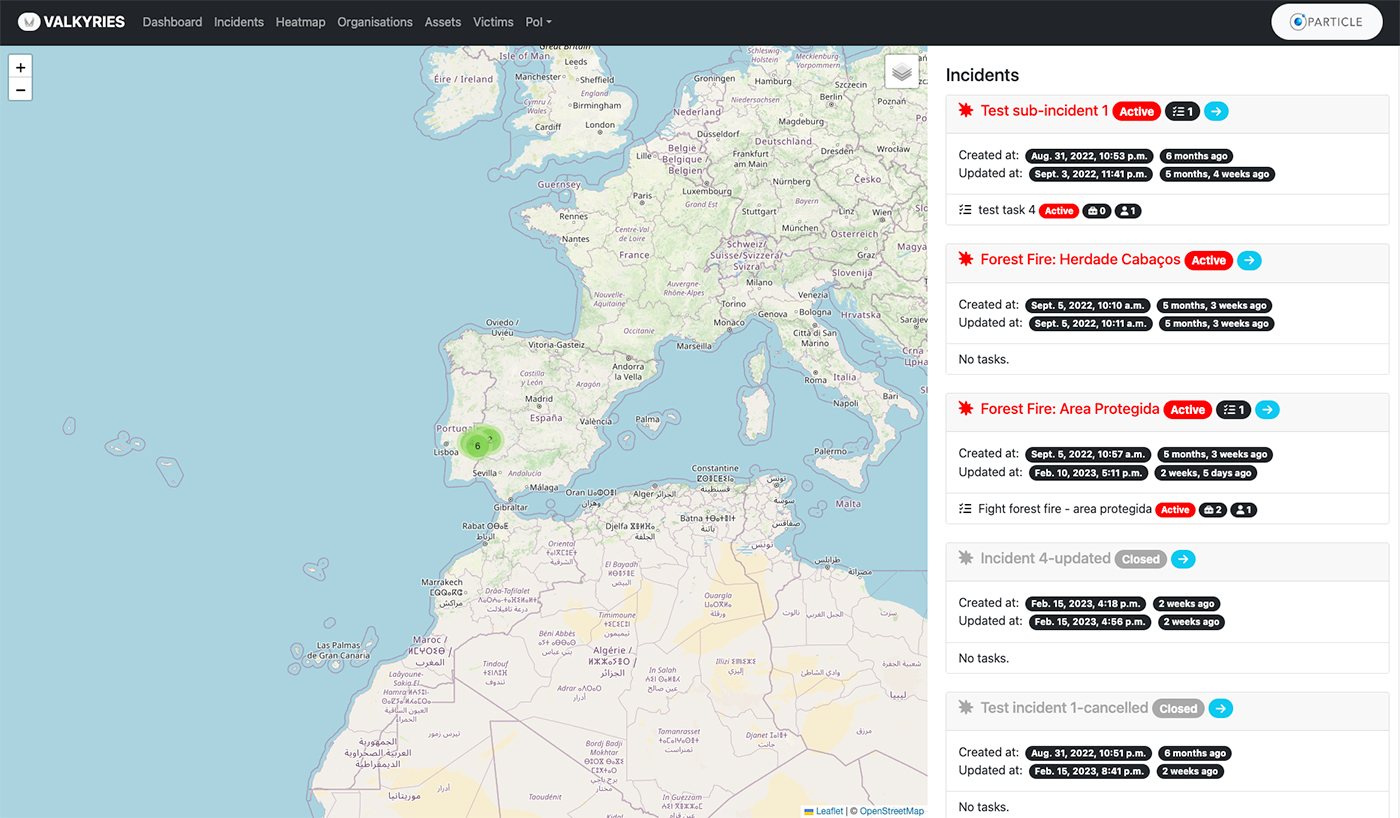
Task: Navigate to Organisations
Action: [x=375, y=22]
